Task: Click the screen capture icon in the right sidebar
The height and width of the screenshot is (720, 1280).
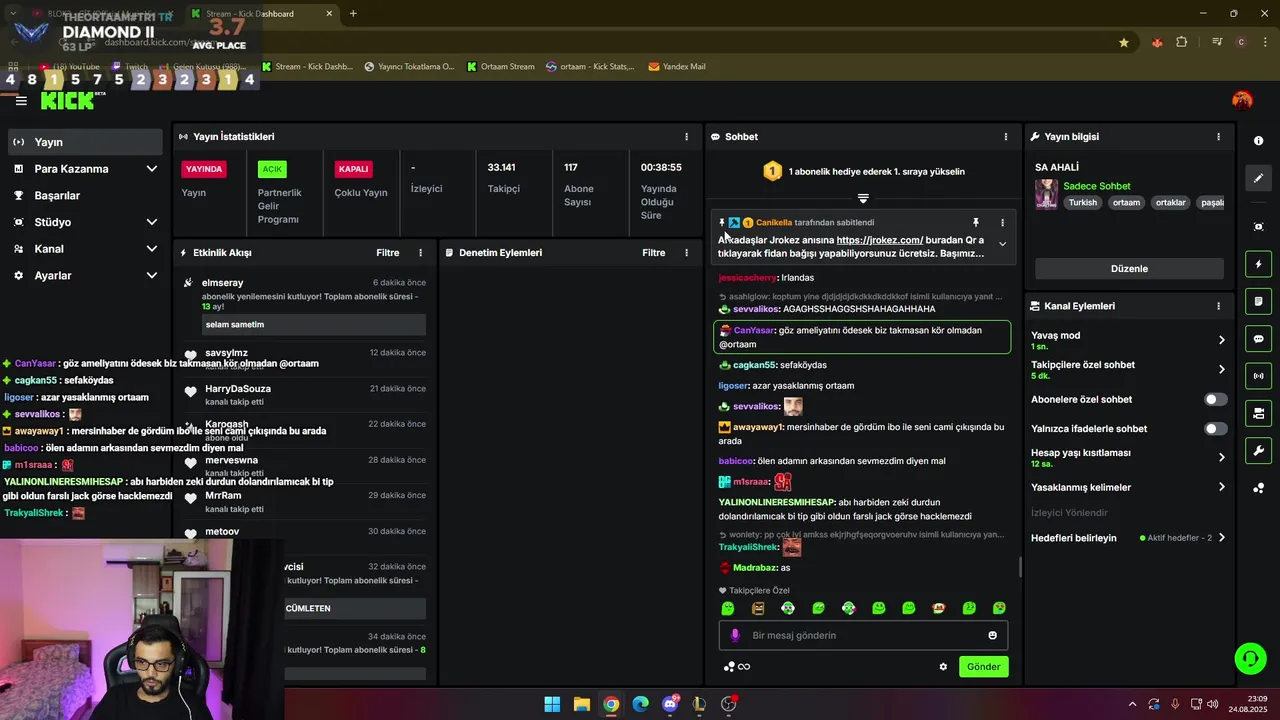Action: tap(1258, 227)
